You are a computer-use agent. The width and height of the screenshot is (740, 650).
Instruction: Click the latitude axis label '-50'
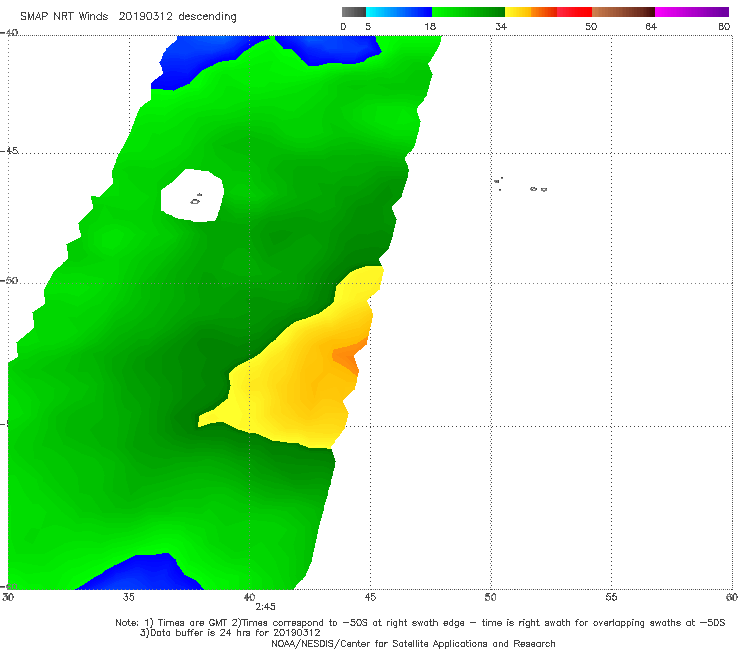[x=9, y=280]
